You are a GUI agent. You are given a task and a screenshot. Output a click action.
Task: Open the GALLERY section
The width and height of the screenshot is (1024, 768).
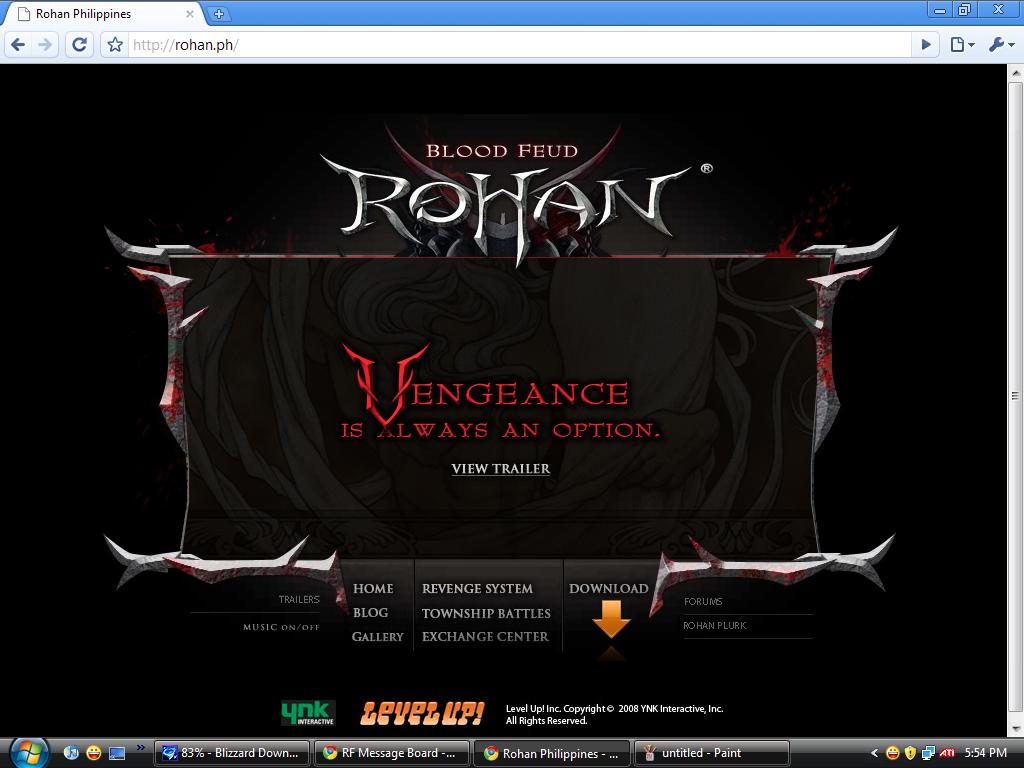[377, 637]
